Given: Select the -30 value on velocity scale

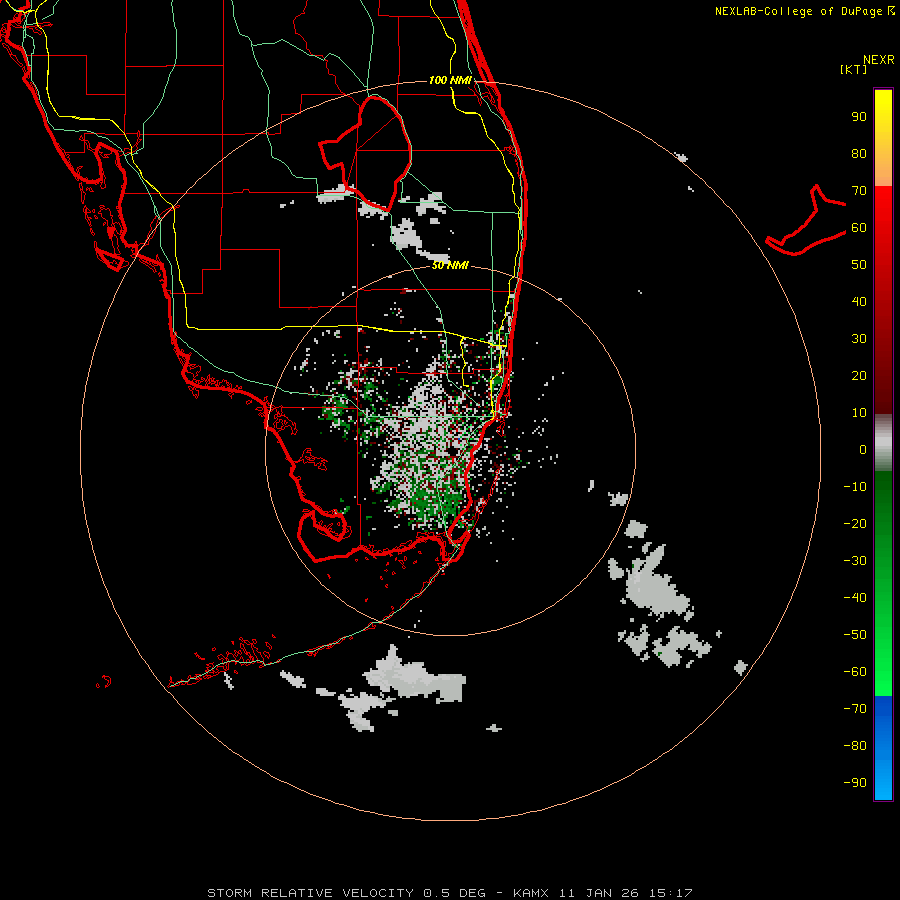Looking at the screenshot, I should click(x=855, y=561).
